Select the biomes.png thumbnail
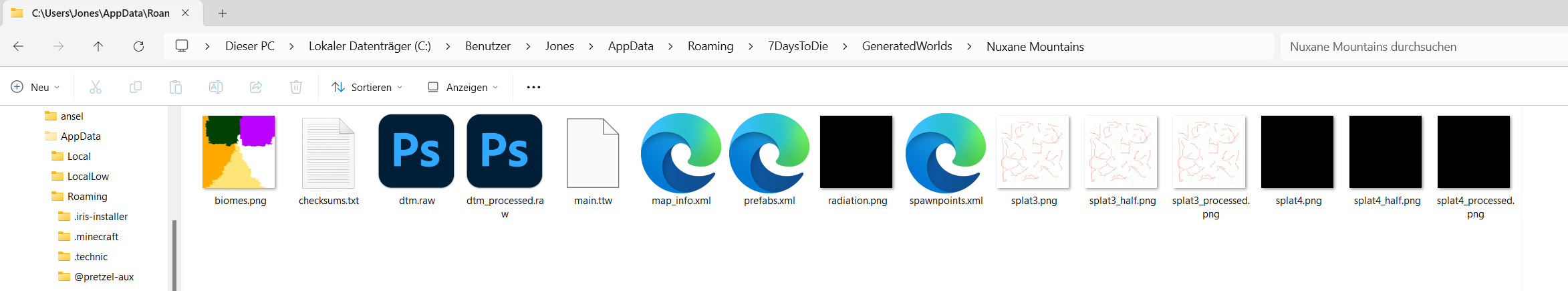Viewport: 1568px width, 291px height. (239, 153)
